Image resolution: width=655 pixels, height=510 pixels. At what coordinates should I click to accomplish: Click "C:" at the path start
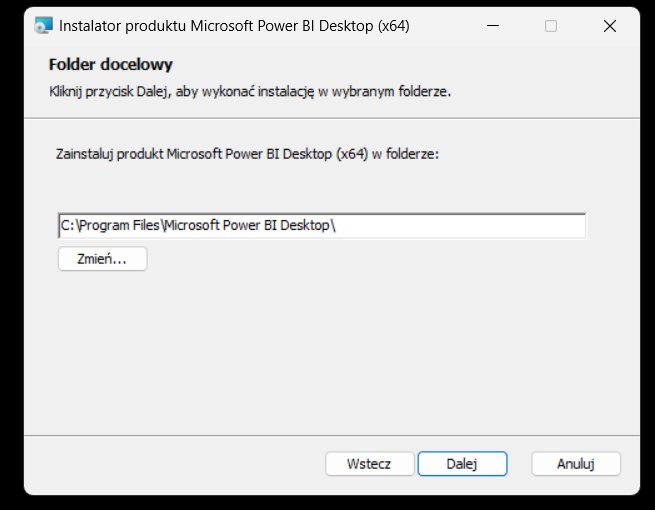[67, 226]
